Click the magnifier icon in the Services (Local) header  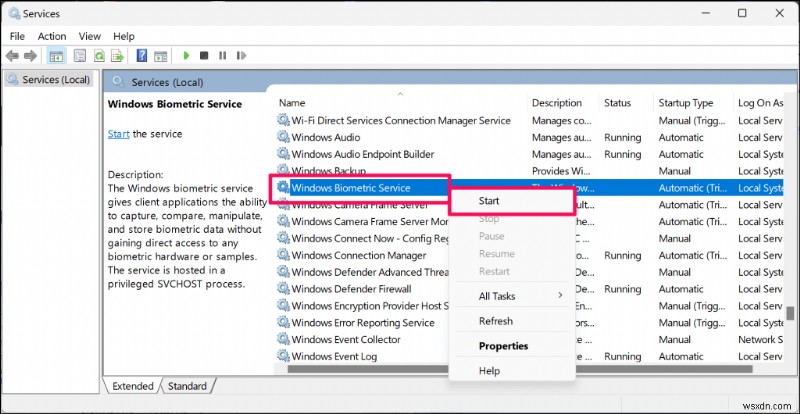[x=118, y=81]
